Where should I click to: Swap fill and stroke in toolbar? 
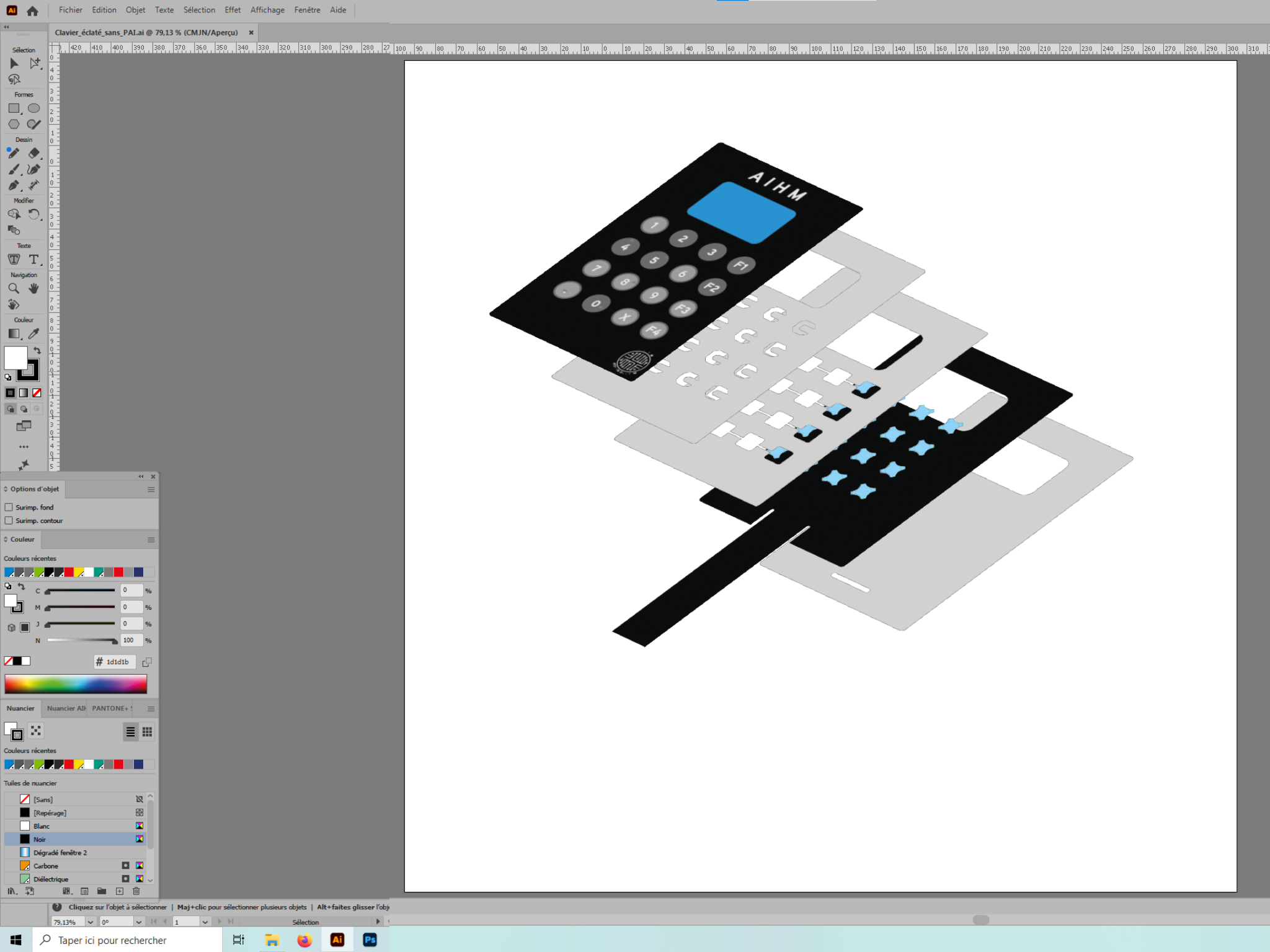tap(37, 351)
